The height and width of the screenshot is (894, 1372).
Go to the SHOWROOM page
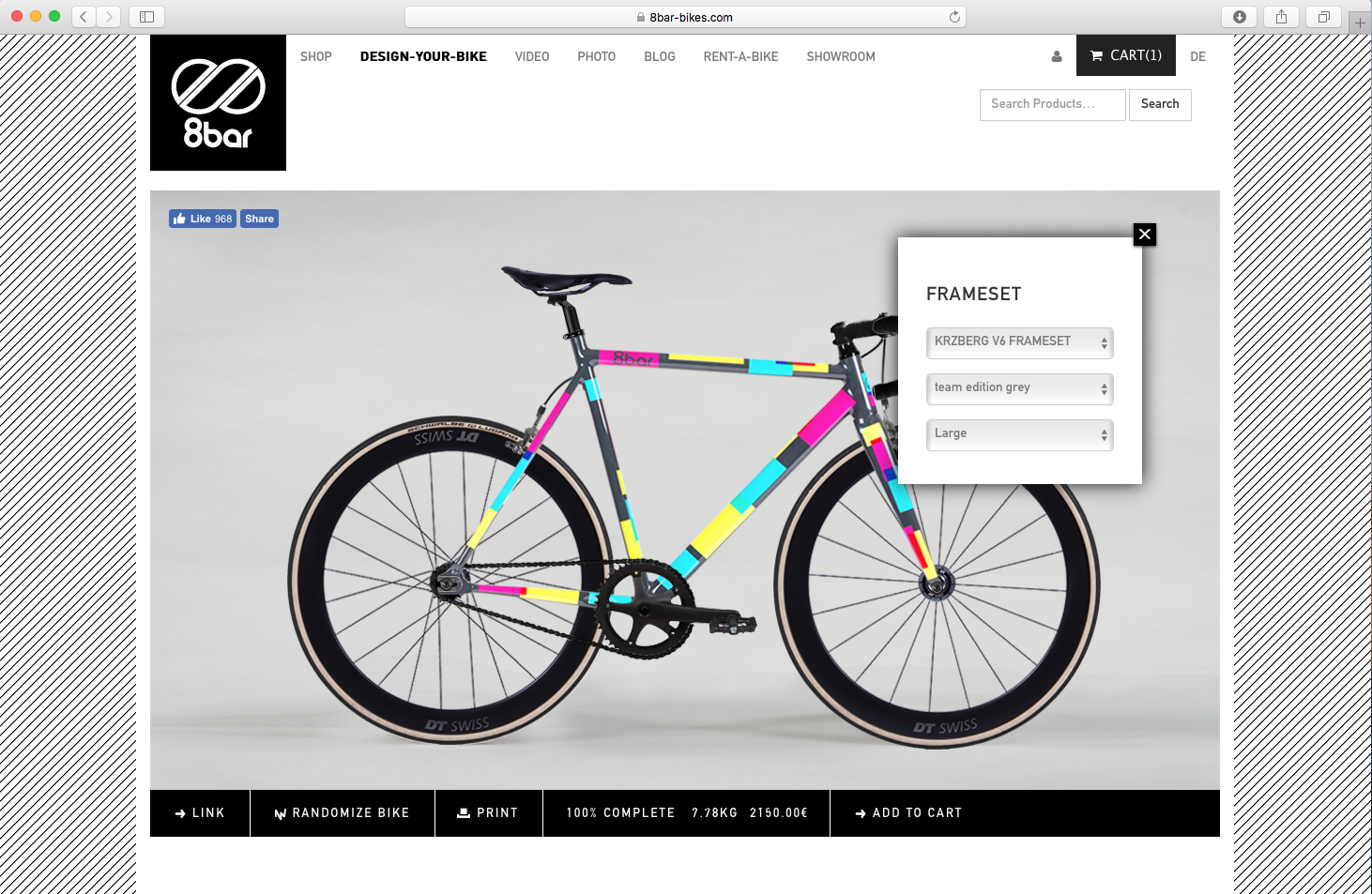841,56
